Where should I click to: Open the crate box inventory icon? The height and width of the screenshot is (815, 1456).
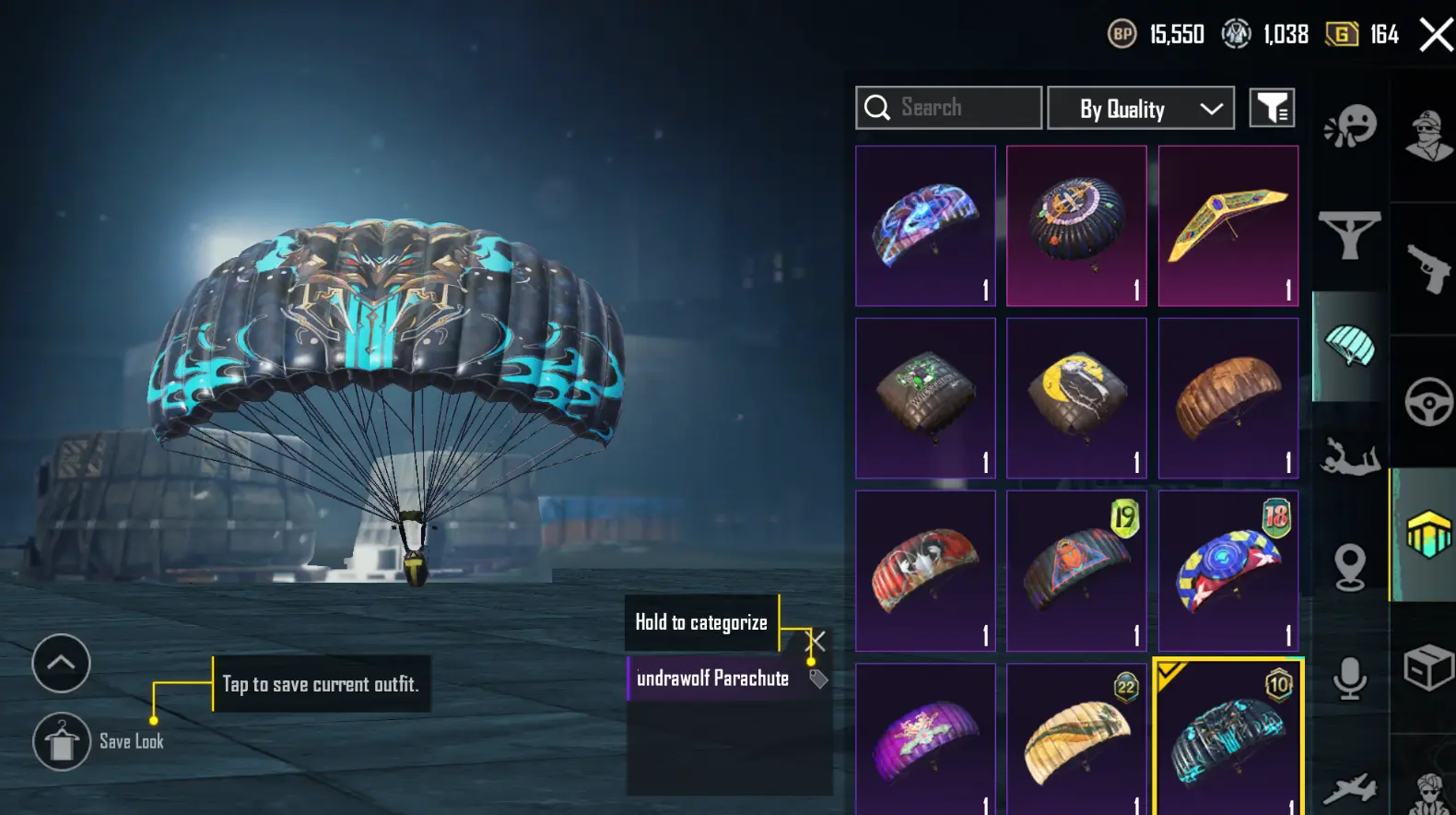[x=1428, y=667]
